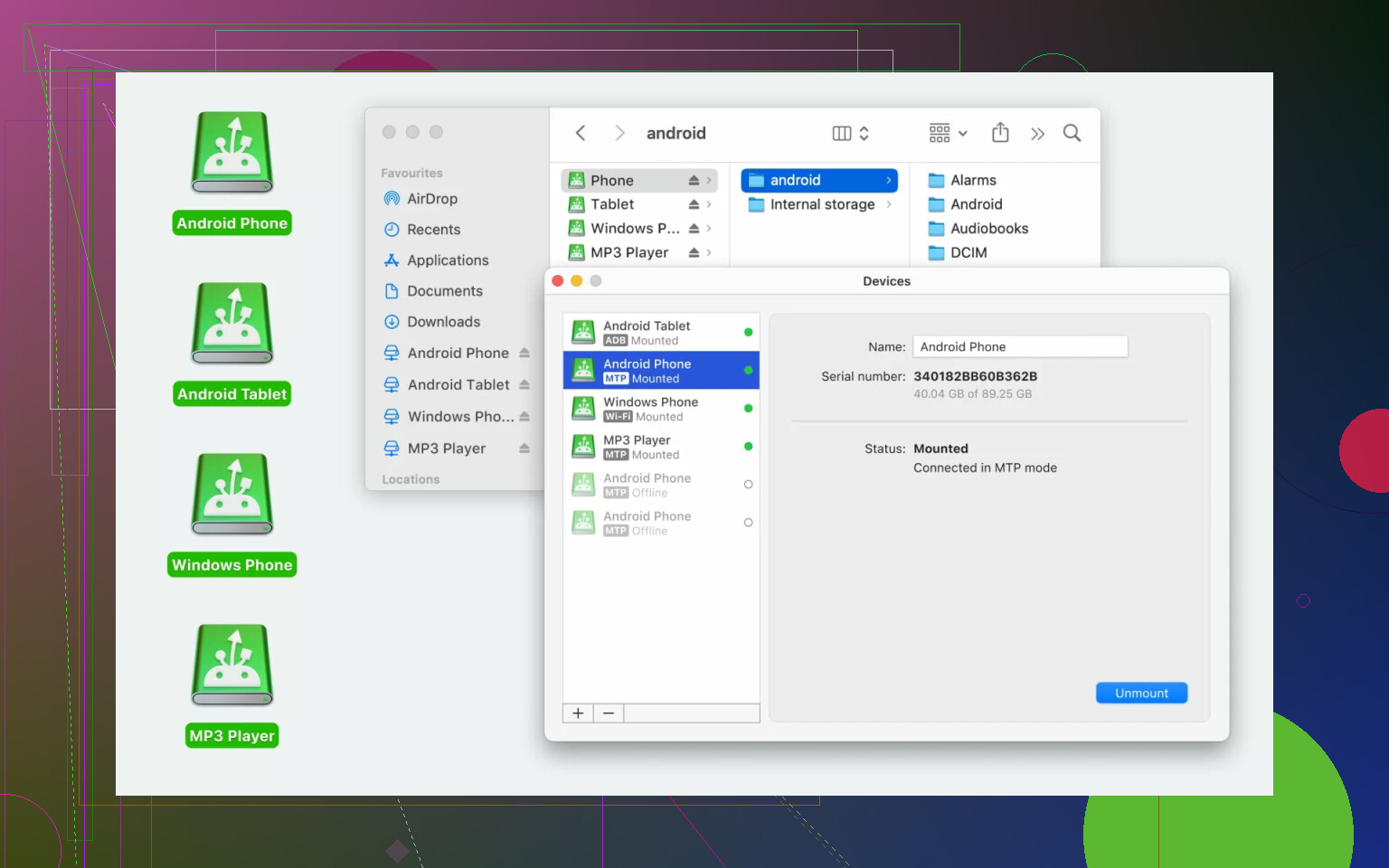Open the Android Phone drive icon on desktop
This screenshot has width=1389, height=868.
pos(232,152)
